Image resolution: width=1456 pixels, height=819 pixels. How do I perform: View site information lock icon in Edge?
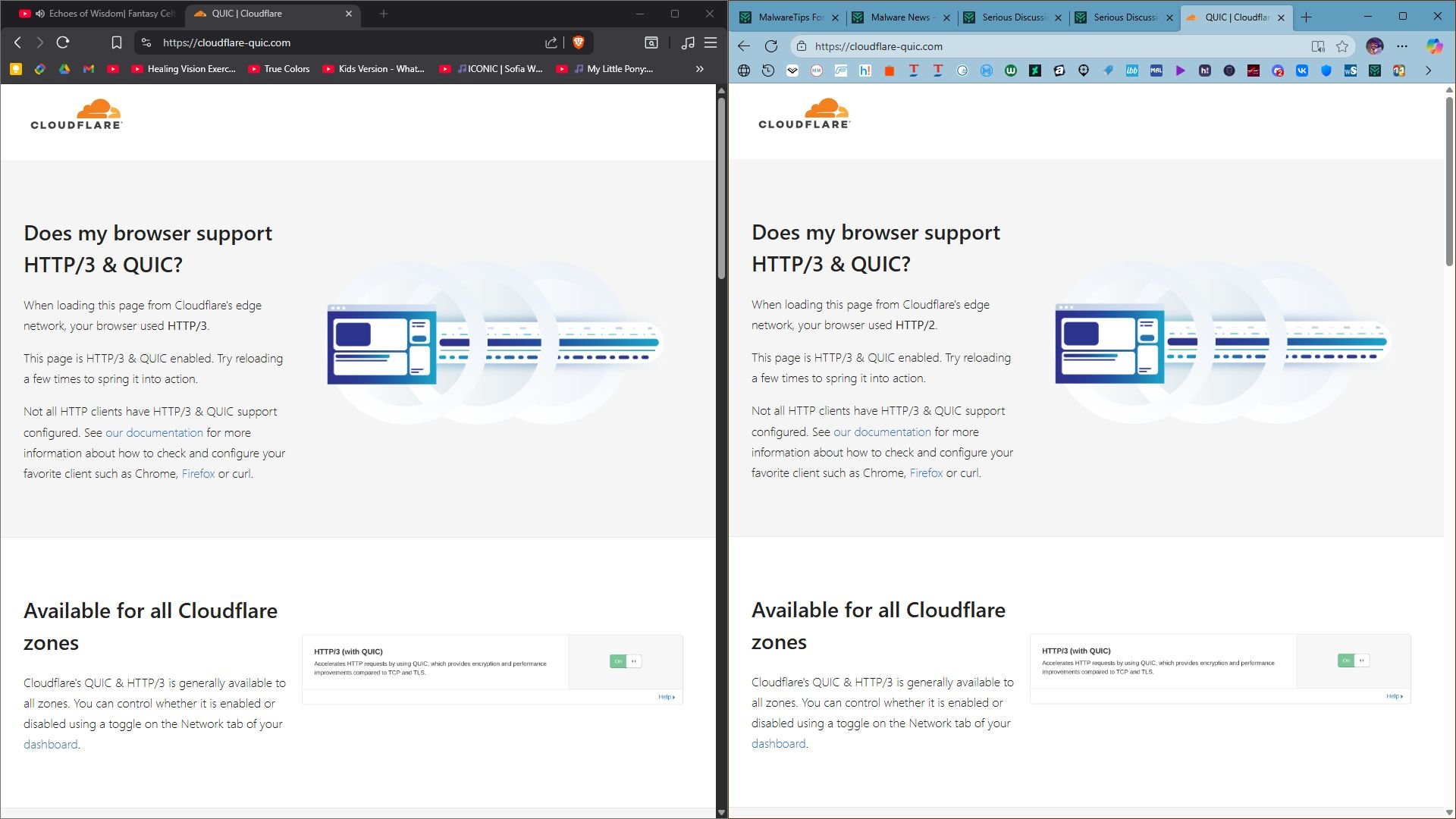[802, 46]
